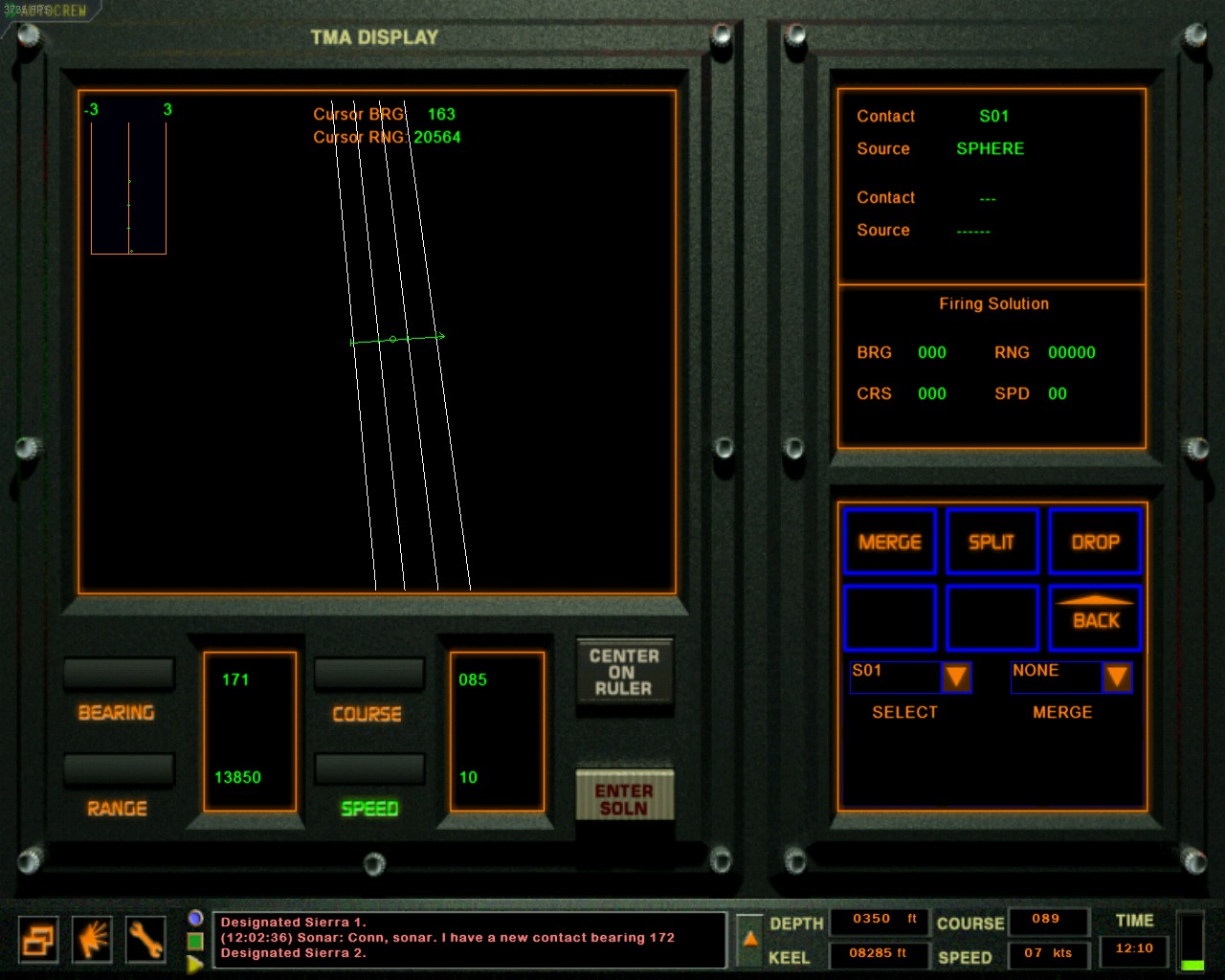Open the S01 SELECT dropdown arrow
The width and height of the screenshot is (1225, 980).
pyautogui.click(x=956, y=677)
